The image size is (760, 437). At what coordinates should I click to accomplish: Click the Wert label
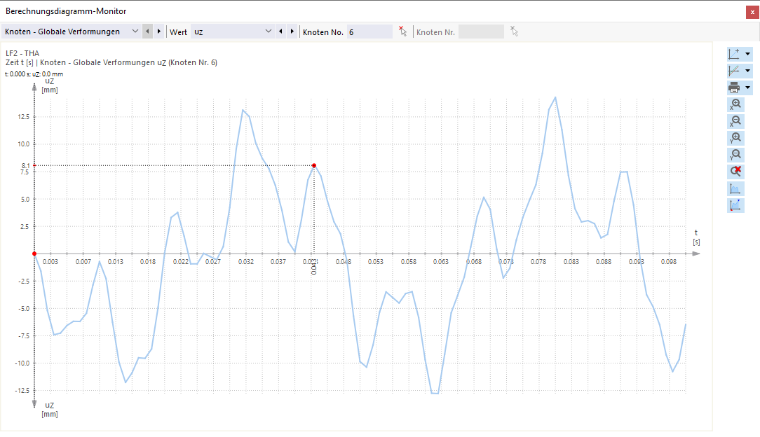click(178, 32)
